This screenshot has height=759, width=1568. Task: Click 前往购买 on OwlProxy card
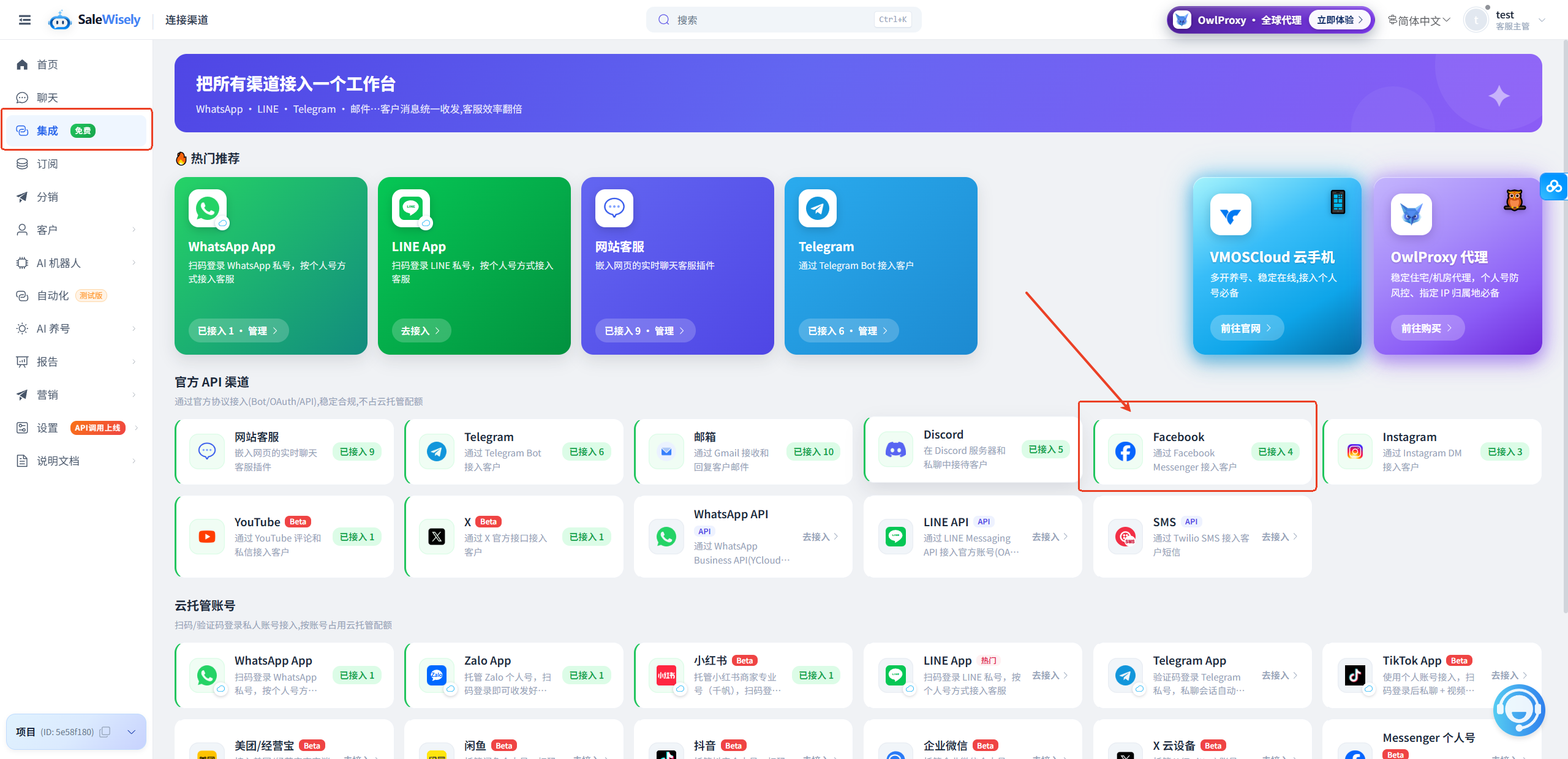point(1428,328)
